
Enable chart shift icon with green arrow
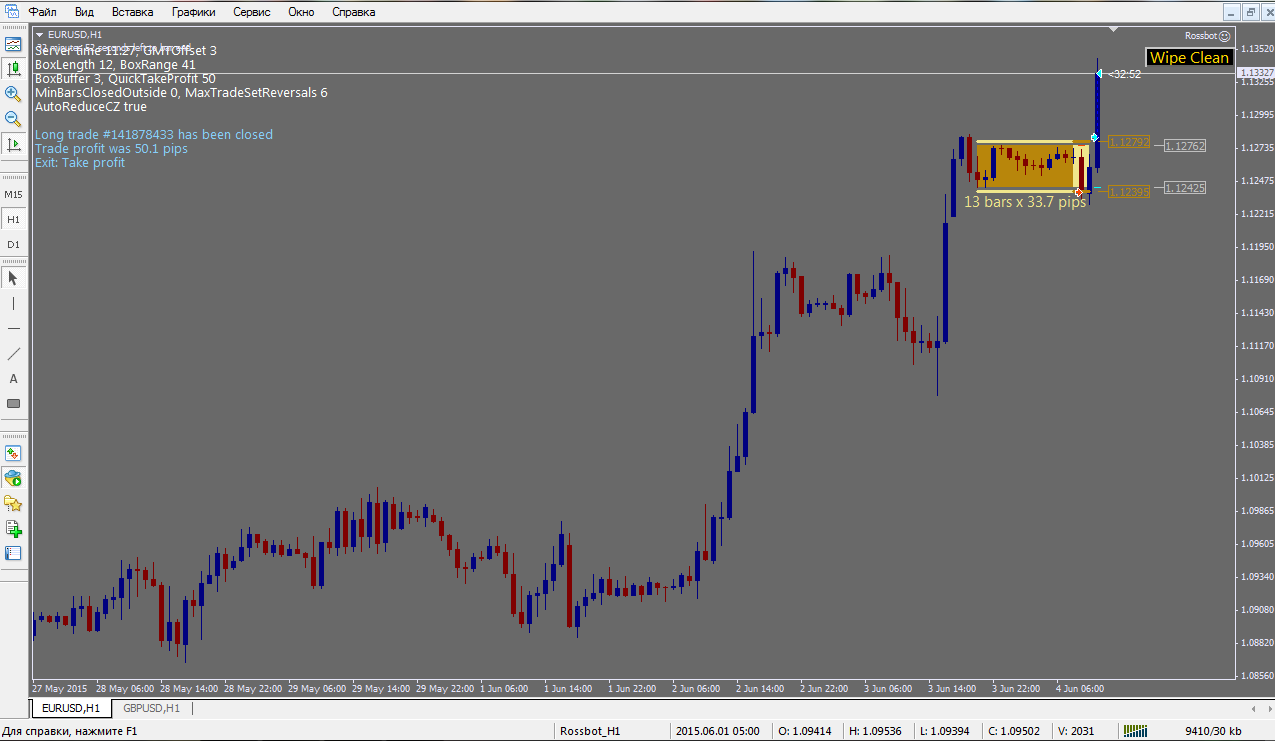[13, 144]
